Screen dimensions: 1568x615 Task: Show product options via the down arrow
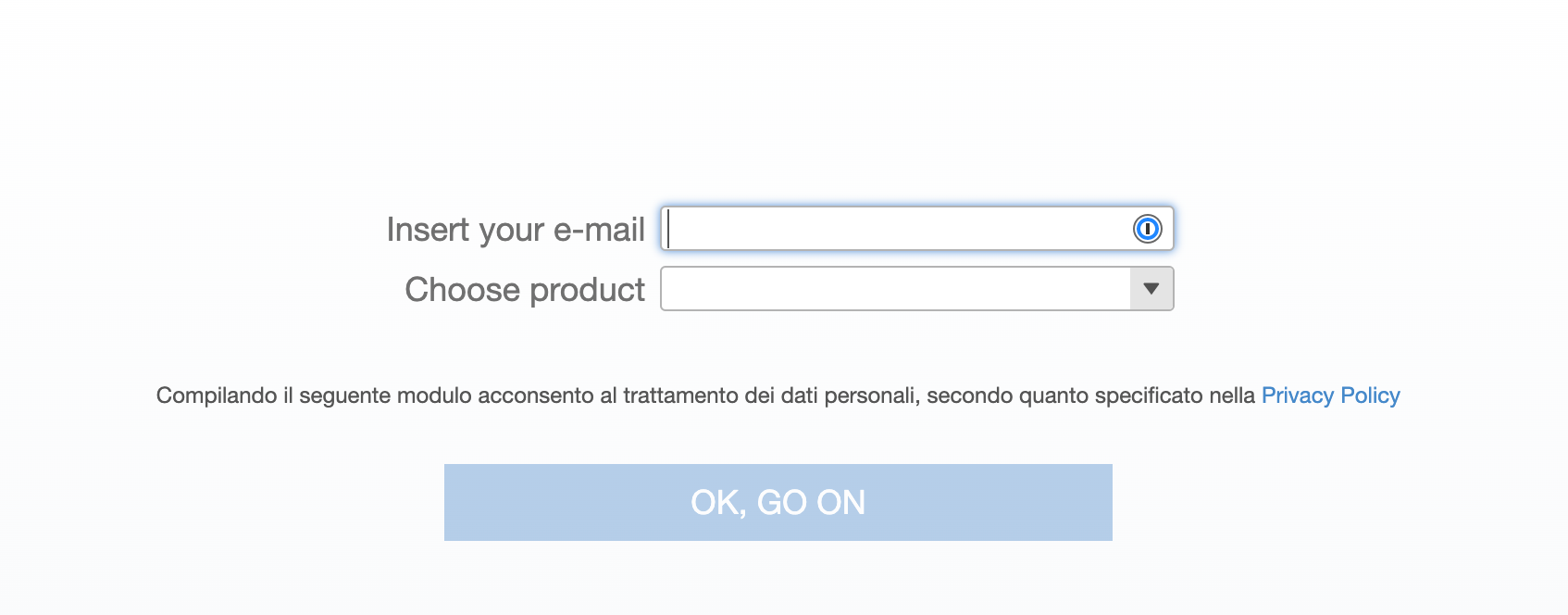tap(1151, 289)
